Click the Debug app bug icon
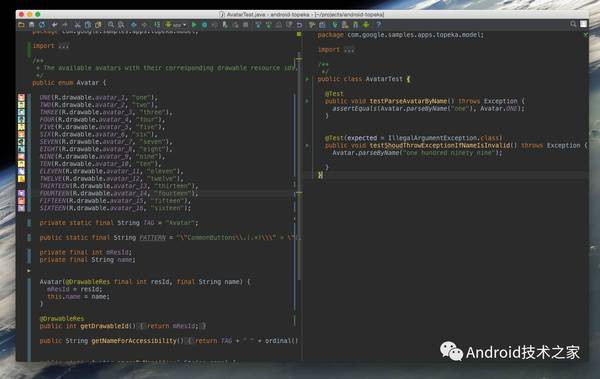The height and width of the screenshot is (379, 600). click(204, 25)
